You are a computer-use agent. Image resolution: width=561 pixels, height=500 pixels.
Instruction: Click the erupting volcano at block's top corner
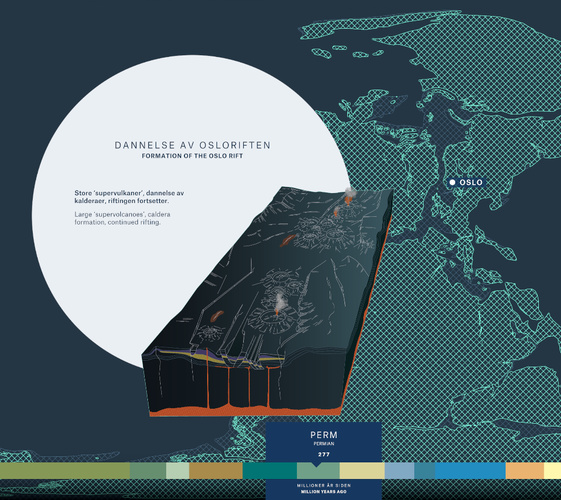click(349, 197)
